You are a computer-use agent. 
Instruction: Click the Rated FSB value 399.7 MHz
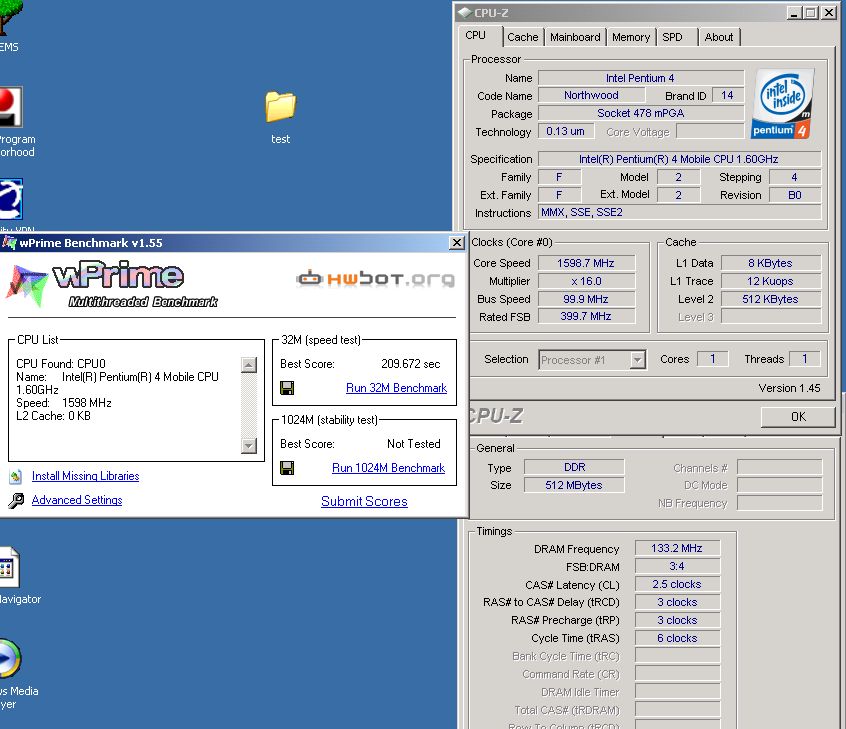(x=586, y=316)
